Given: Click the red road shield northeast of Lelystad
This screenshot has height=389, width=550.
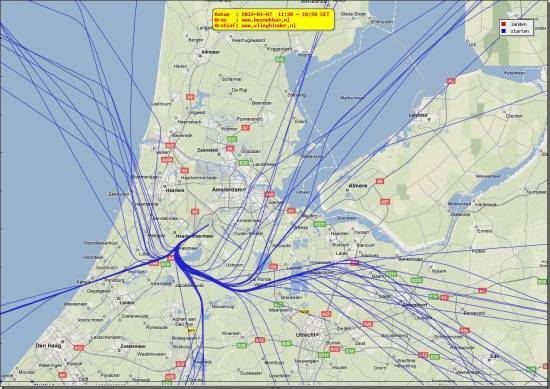Looking at the screenshot, I should click(451, 81).
